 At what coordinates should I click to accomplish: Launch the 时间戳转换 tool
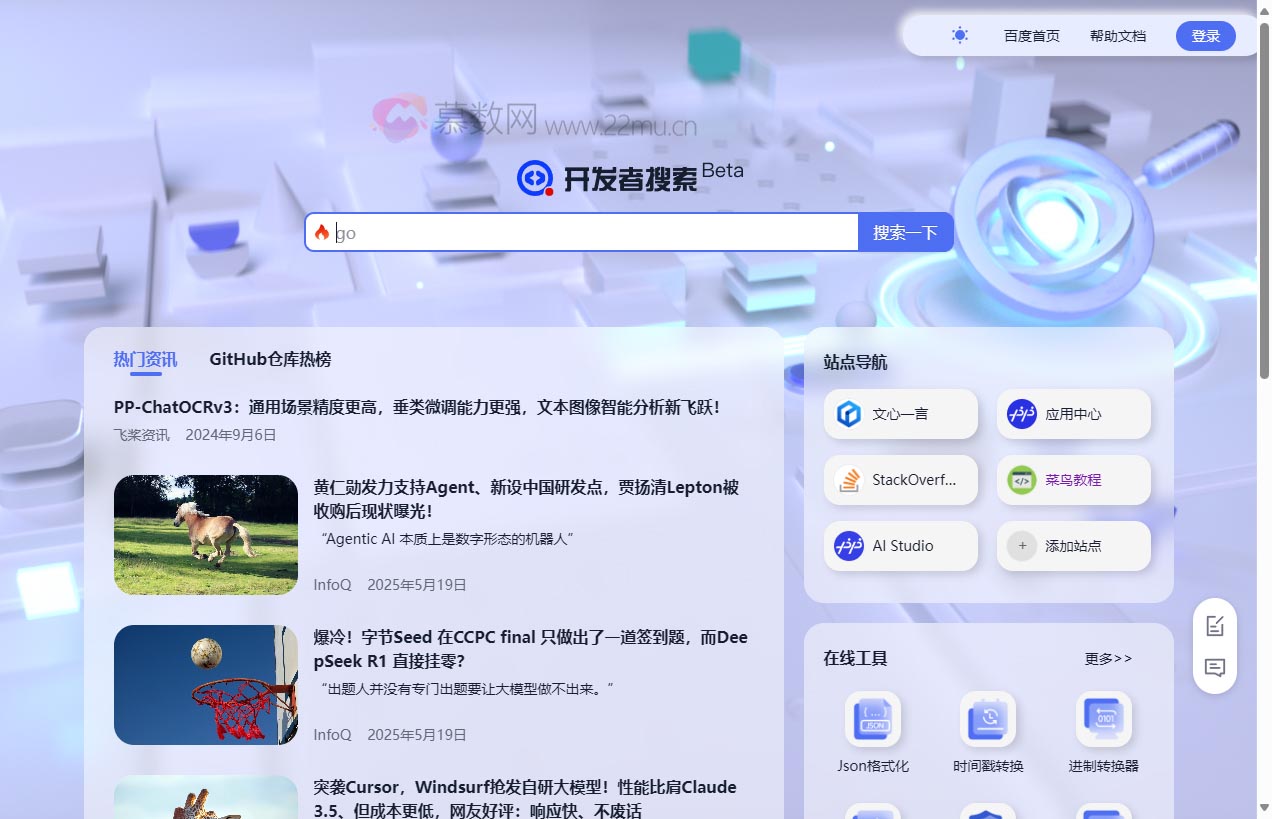coord(987,719)
